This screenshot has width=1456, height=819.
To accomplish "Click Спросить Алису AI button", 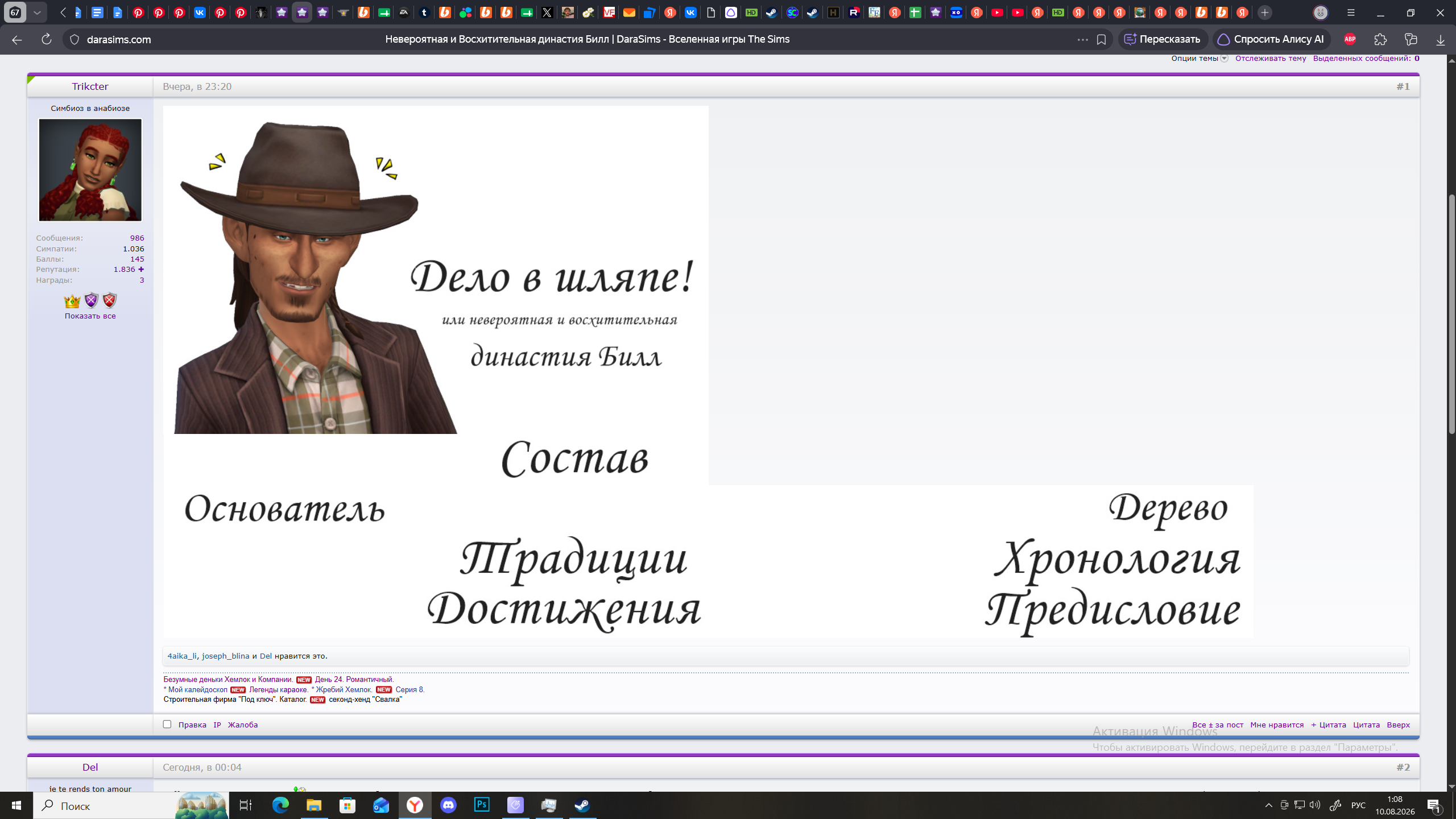I will (1271, 39).
